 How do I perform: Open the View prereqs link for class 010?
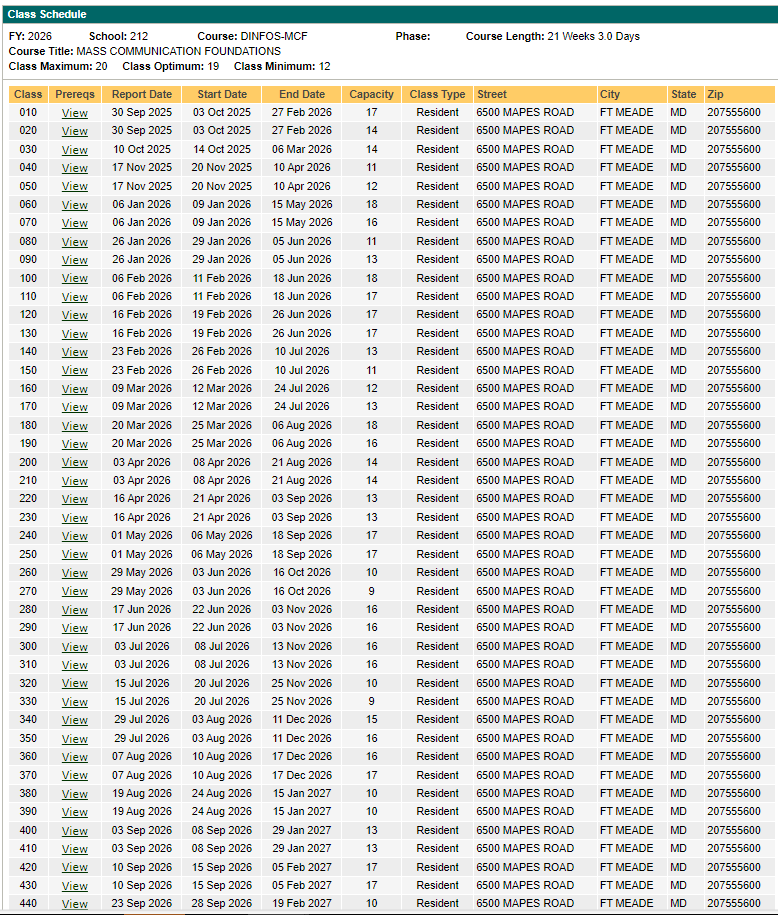(75, 113)
